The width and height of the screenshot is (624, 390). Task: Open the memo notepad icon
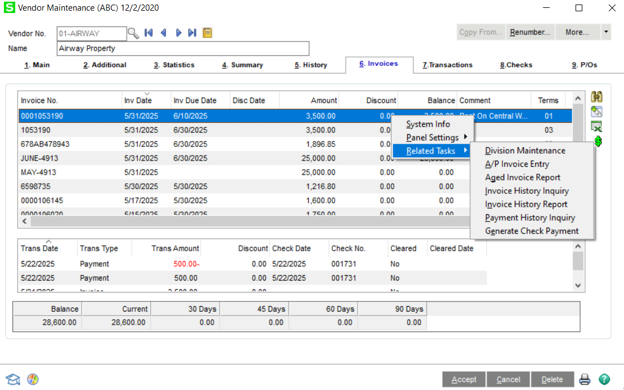[x=207, y=33]
